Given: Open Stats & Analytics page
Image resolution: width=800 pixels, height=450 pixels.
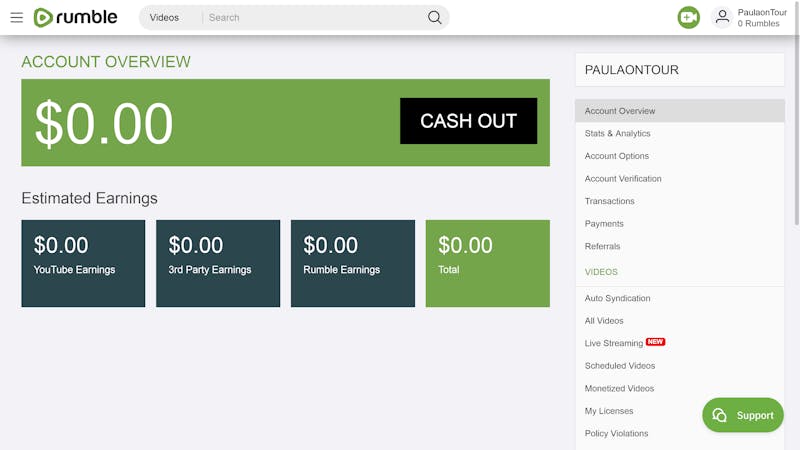Looking at the screenshot, I should pos(617,133).
